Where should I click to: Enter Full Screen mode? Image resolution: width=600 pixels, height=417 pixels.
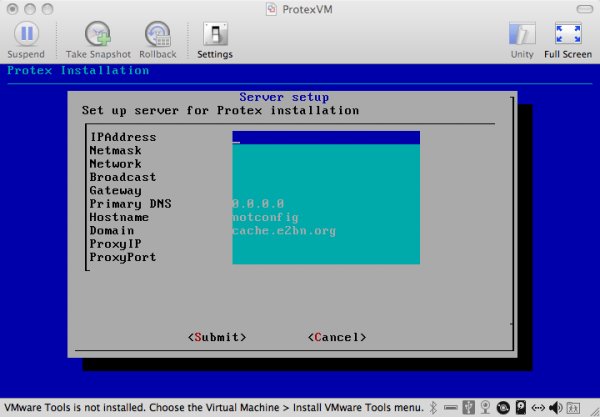[x=568, y=40]
